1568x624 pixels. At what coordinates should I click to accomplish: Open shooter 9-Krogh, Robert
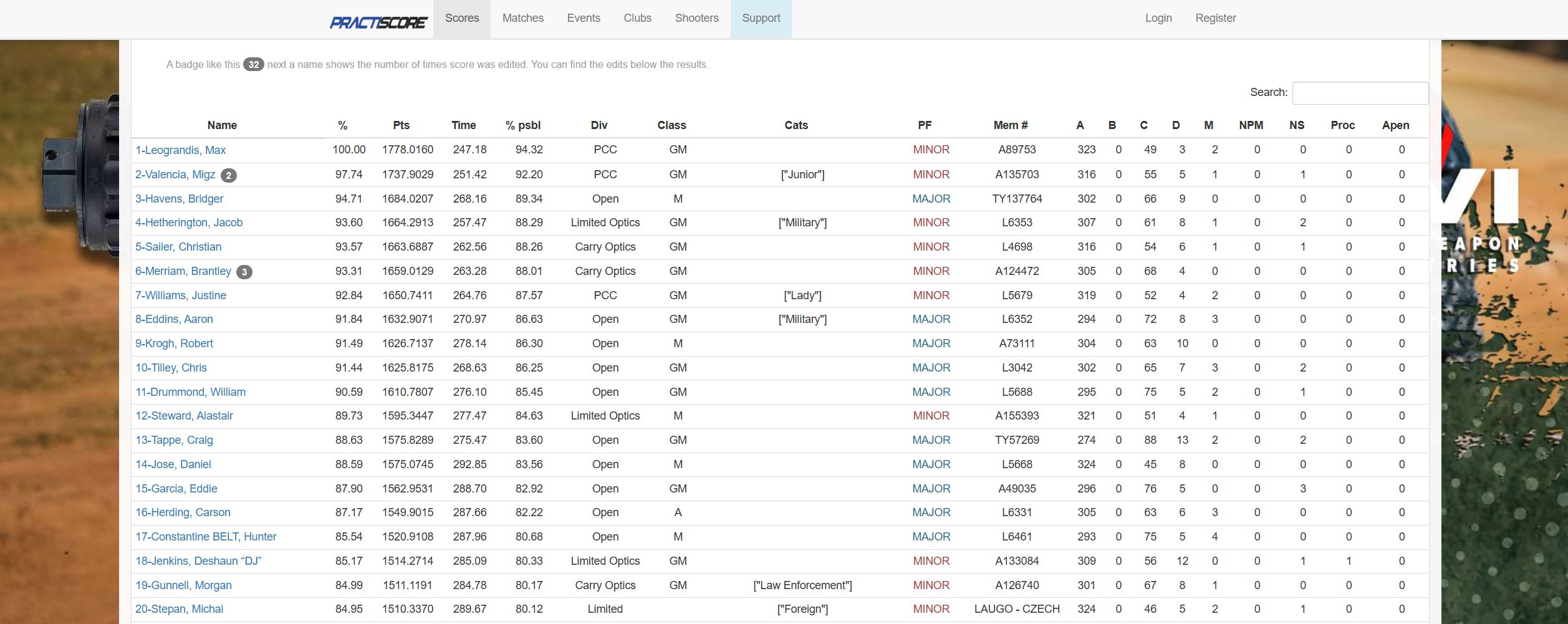pyautogui.click(x=174, y=343)
